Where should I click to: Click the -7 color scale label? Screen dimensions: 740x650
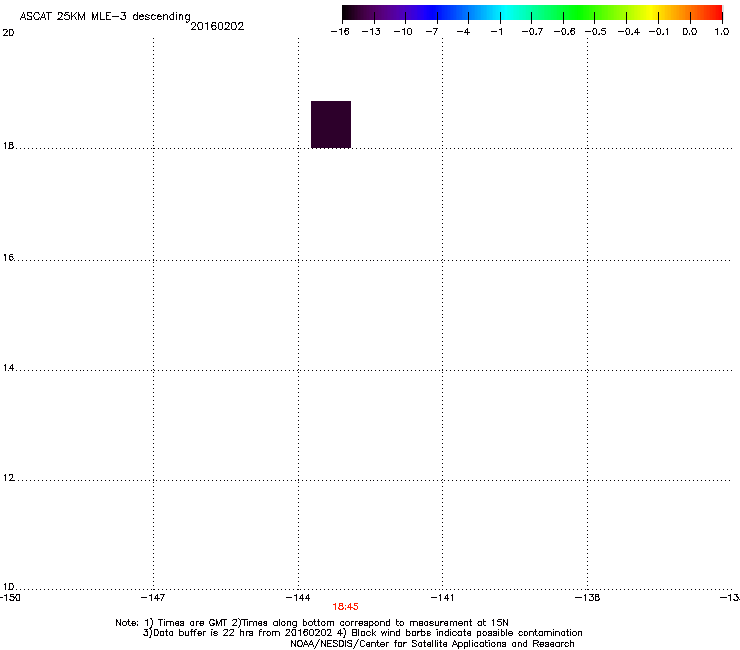click(x=432, y=32)
